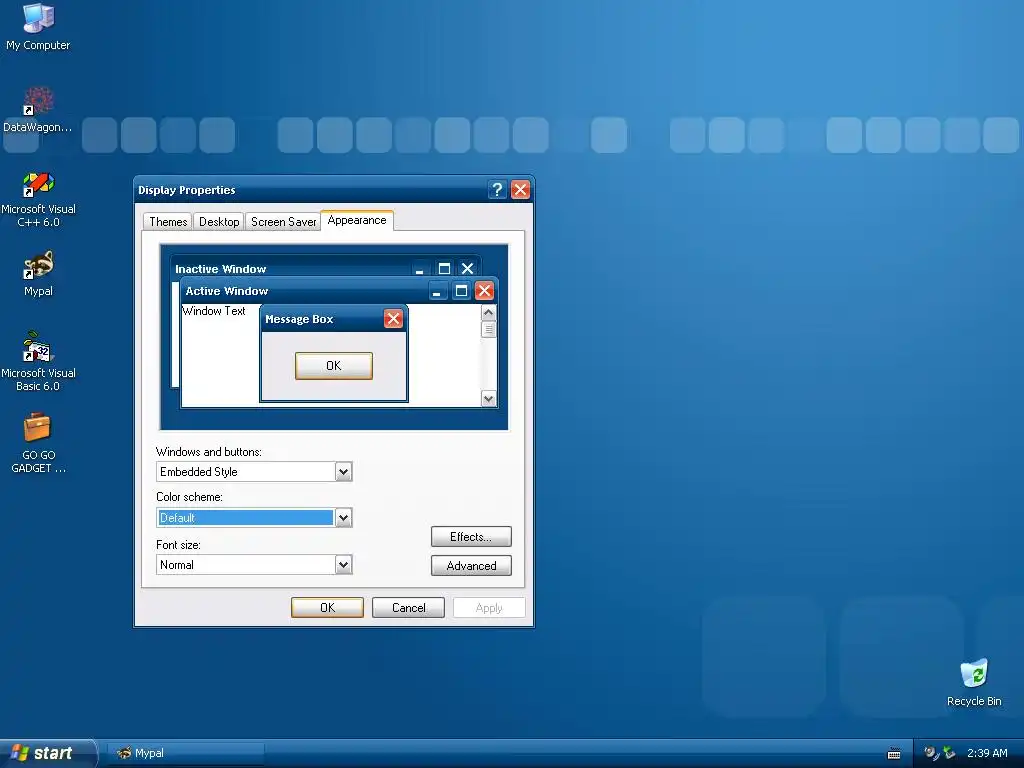Select Microsoft Visual C++ 6.0 shortcut

coord(38,199)
